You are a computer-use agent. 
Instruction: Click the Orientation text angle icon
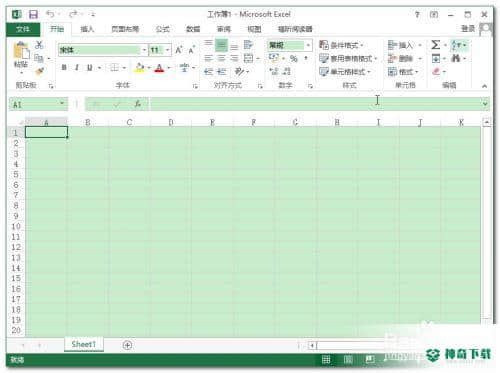click(x=239, y=71)
